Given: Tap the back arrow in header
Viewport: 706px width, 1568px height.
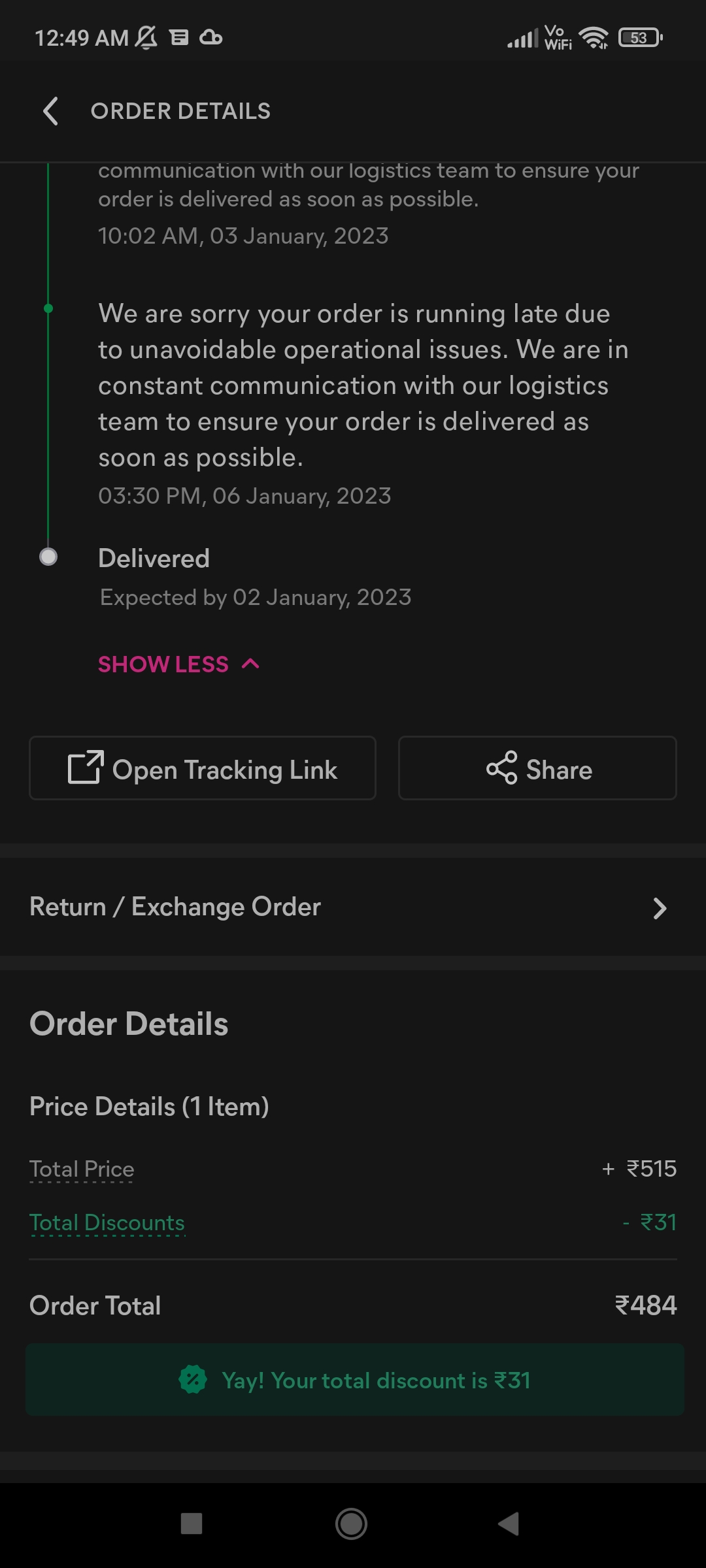Looking at the screenshot, I should click(x=50, y=111).
